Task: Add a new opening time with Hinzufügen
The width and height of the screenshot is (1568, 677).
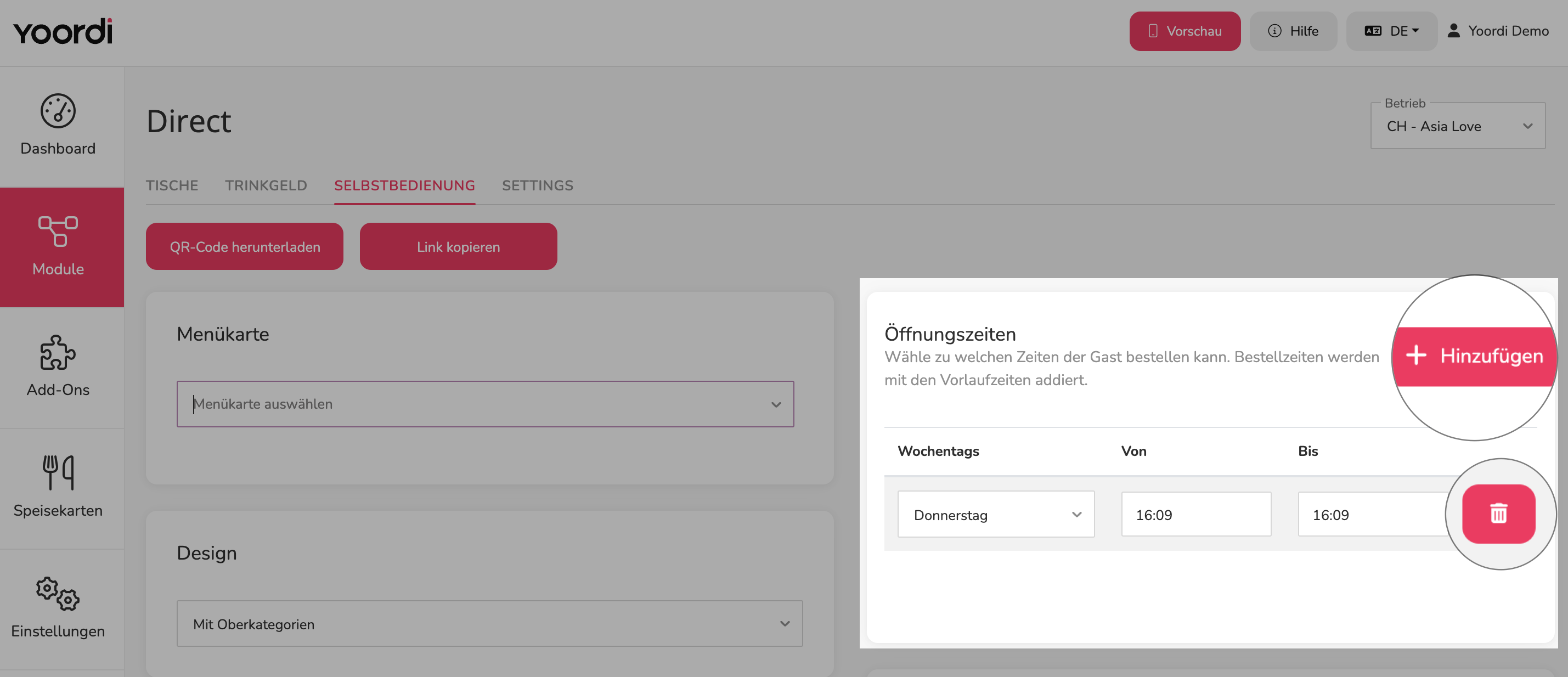Action: pos(1474,356)
